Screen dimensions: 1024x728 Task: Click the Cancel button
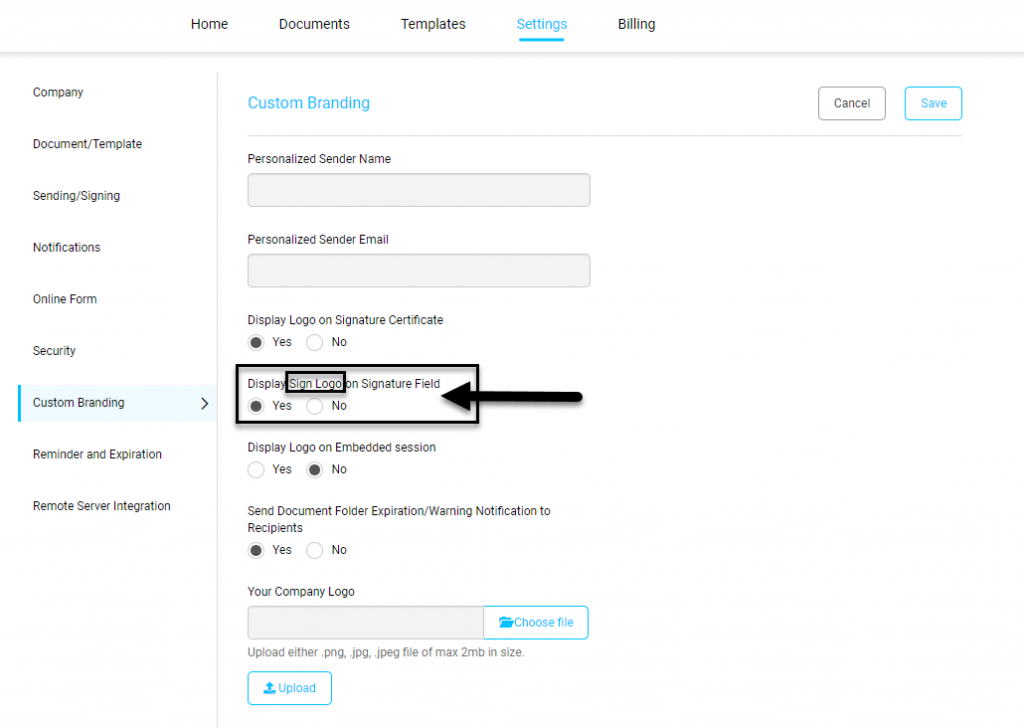(x=852, y=103)
